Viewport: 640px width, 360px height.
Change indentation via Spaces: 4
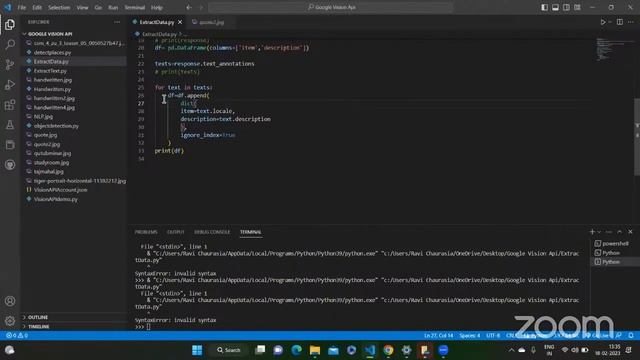[470, 335]
